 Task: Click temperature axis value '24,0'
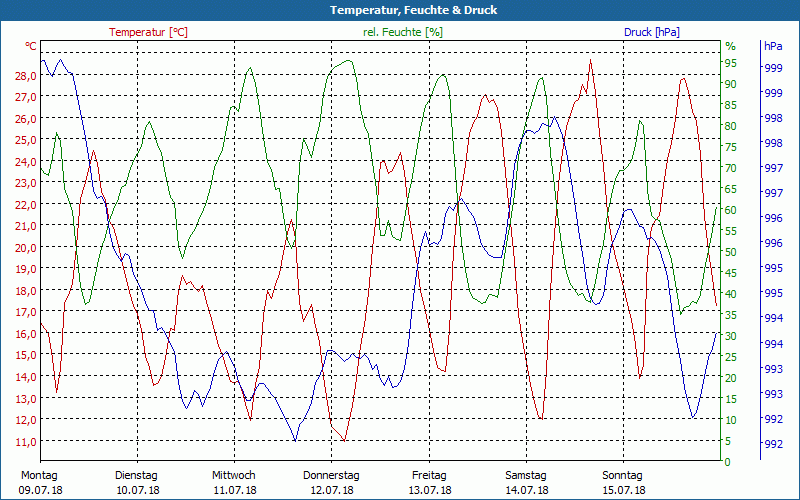tap(27, 162)
